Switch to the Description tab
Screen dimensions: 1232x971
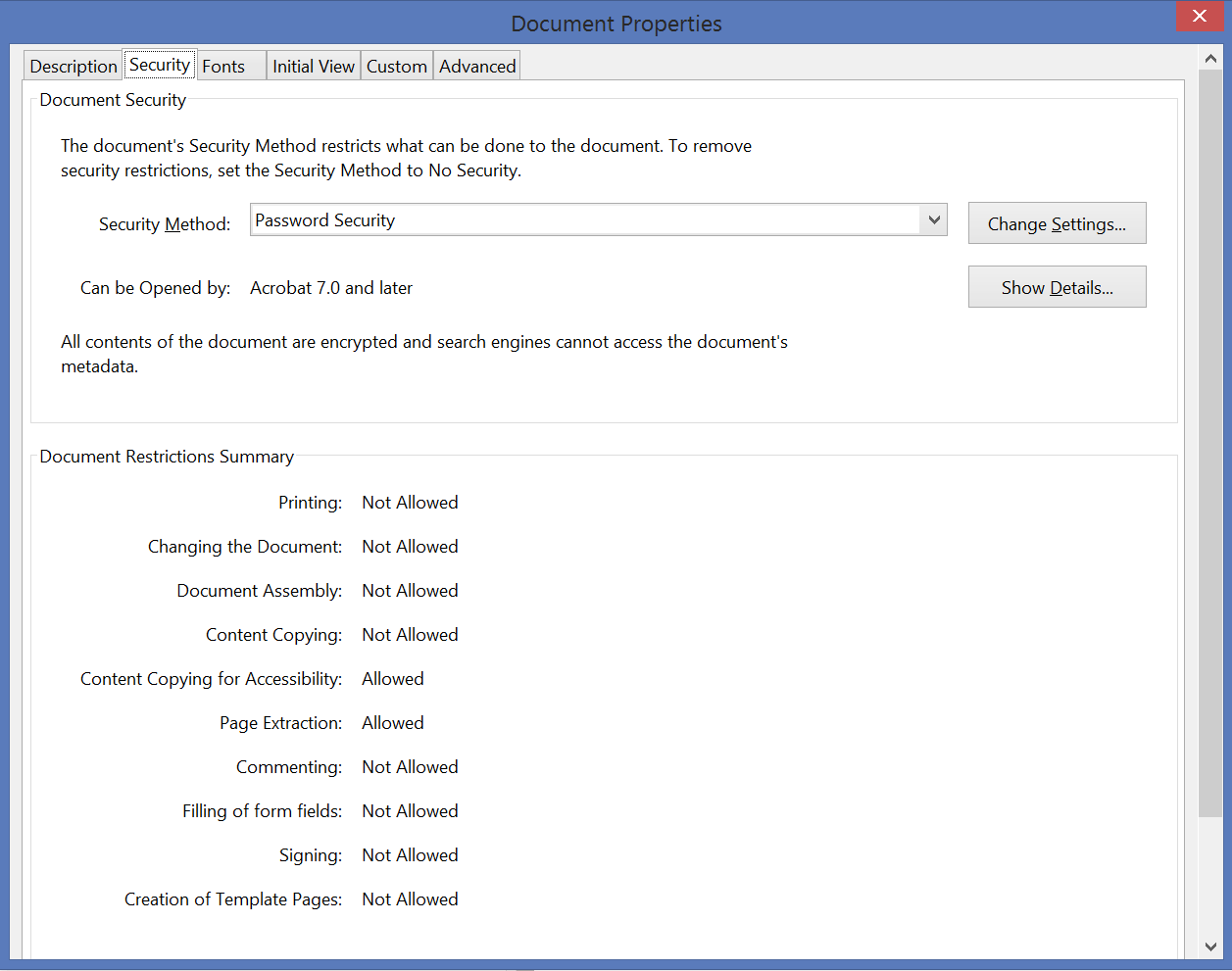[73, 65]
